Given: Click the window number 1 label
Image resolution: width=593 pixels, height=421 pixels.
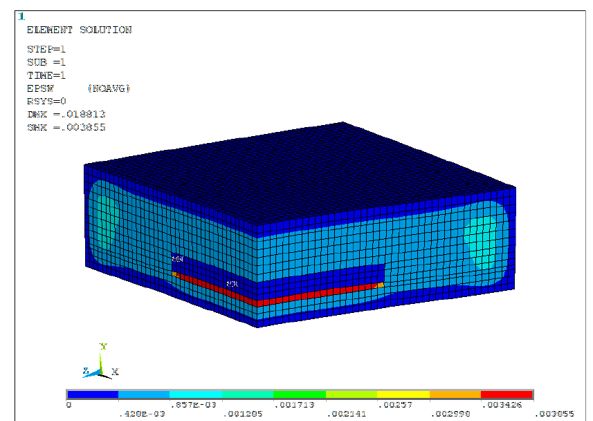Looking at the screenshot, I should coord(22,16).
